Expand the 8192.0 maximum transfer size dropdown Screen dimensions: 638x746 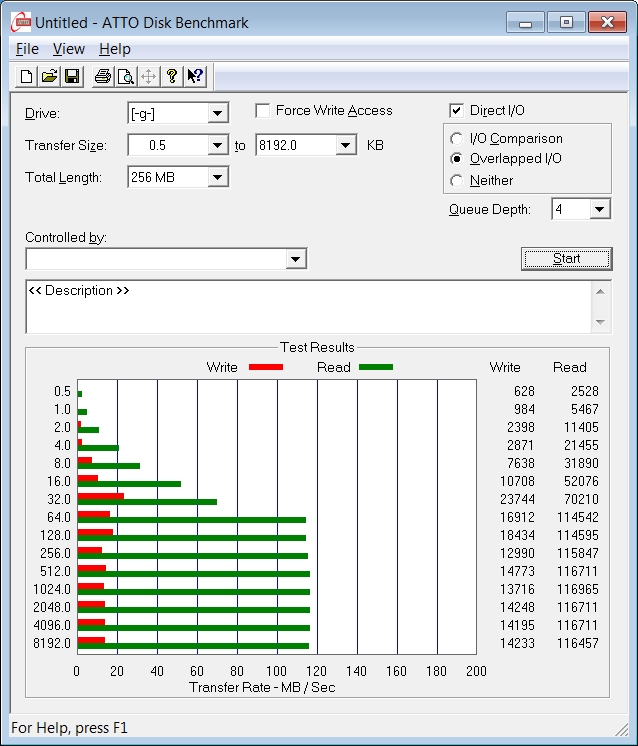[345, 145]
